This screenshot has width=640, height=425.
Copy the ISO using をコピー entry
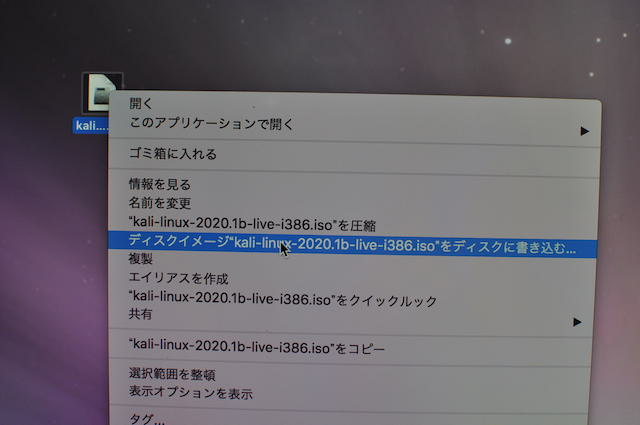coord(350,348)
